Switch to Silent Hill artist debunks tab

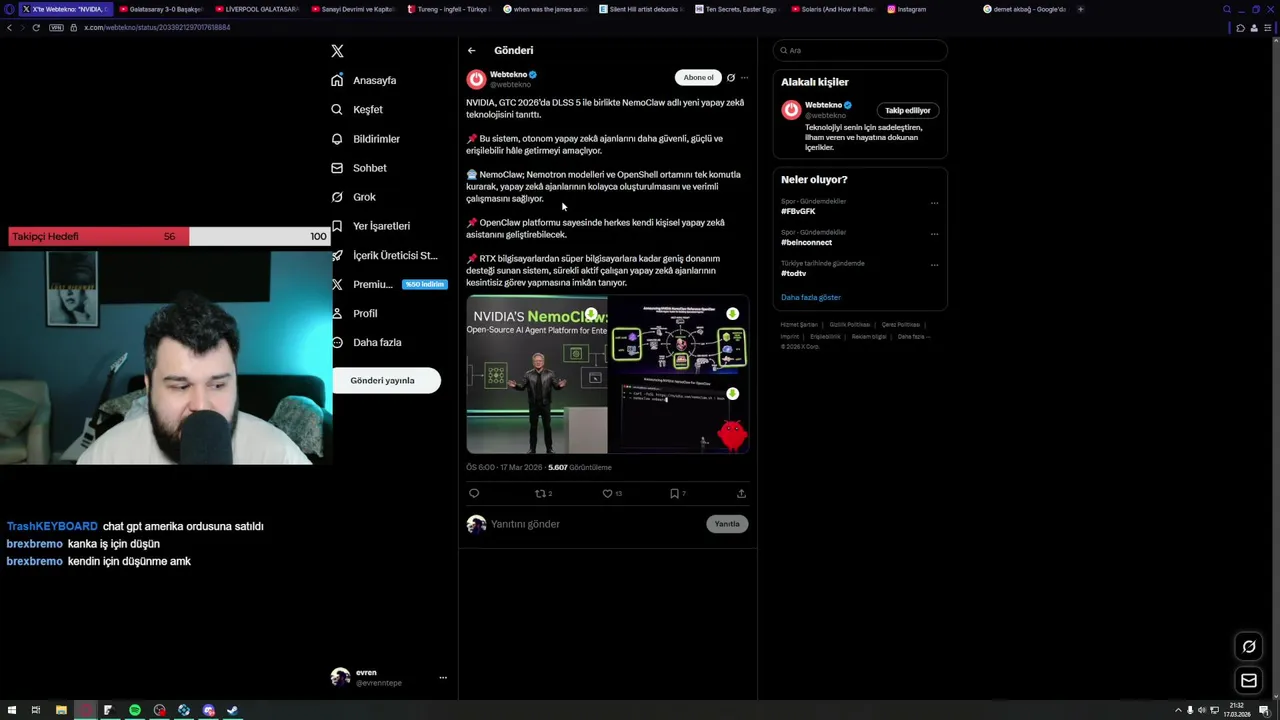point(639,9)
